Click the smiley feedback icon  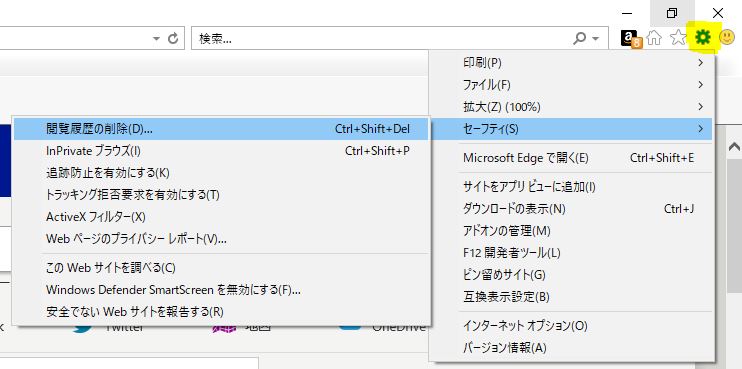point(726,37)
